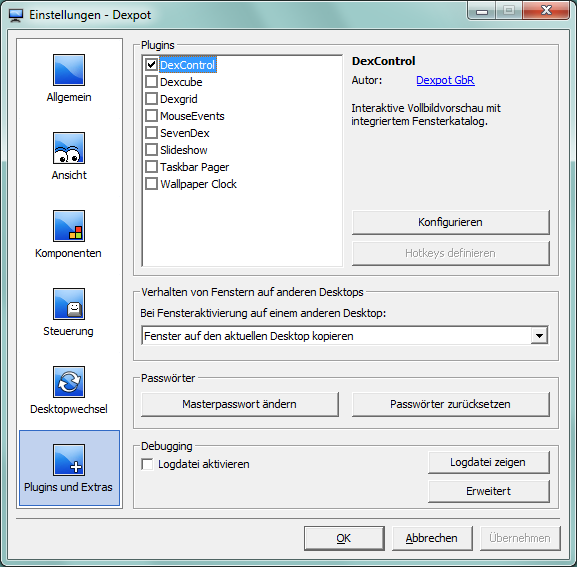Image resolution: width=577 pixels, height=567 pixels.
Task: Enable the Dexcube plugin checkbox
Action: point(151,82)
